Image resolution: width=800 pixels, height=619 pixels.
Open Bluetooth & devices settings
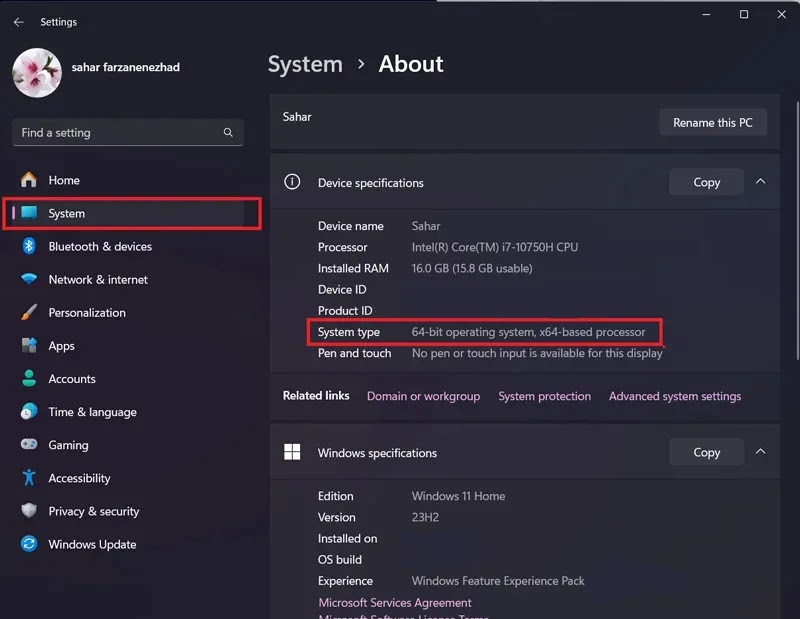pos(100,246)
